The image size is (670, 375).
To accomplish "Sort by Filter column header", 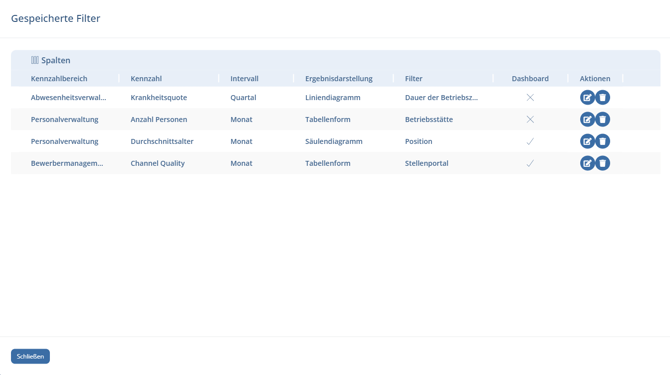I will pos(414,79).
